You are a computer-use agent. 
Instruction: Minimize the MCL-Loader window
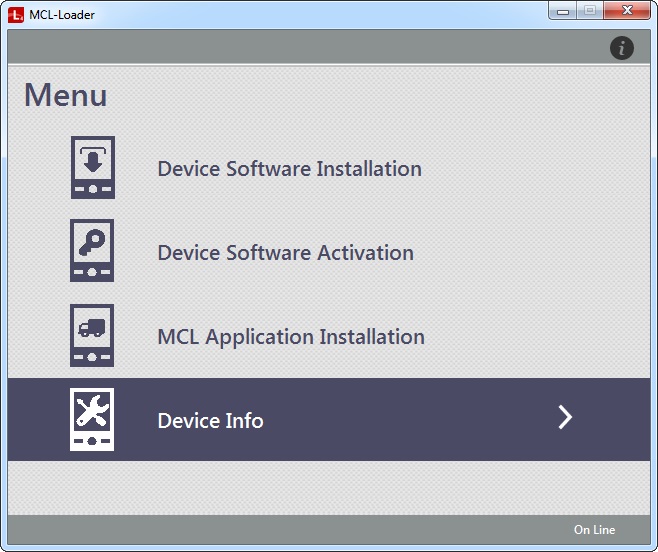click(564, 11)
